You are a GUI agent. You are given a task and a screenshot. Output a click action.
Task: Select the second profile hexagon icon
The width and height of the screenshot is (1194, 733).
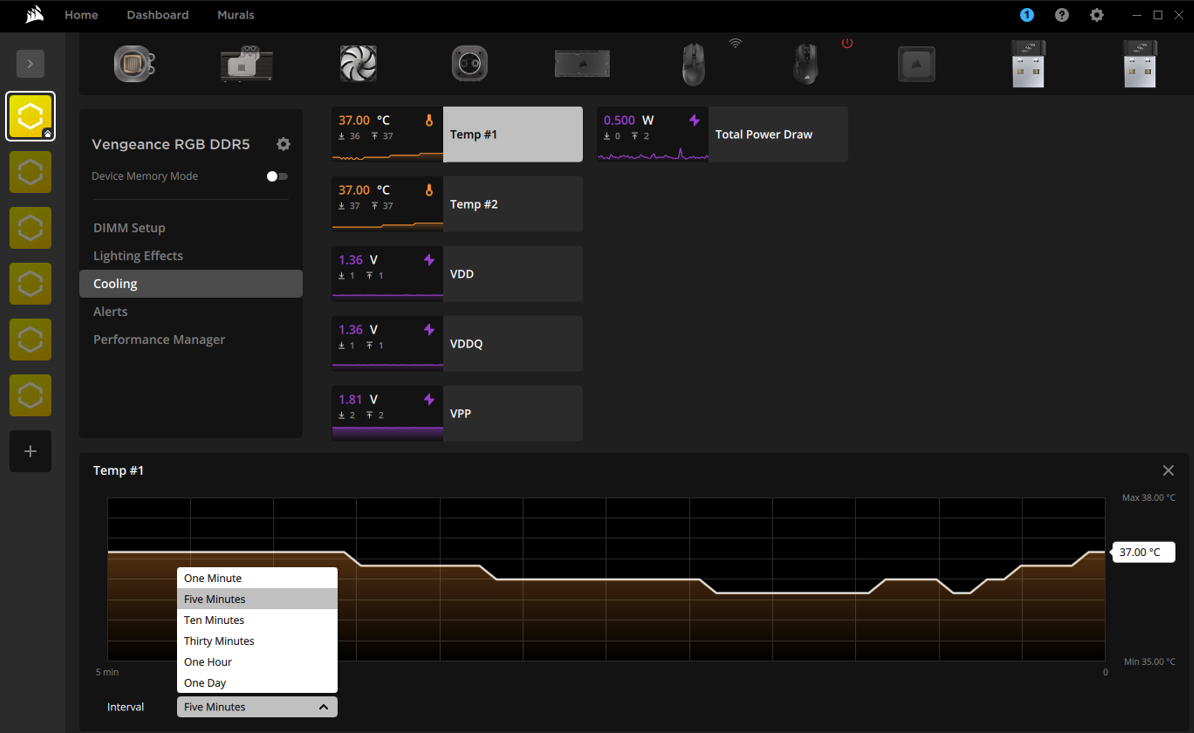coord(30,172)
